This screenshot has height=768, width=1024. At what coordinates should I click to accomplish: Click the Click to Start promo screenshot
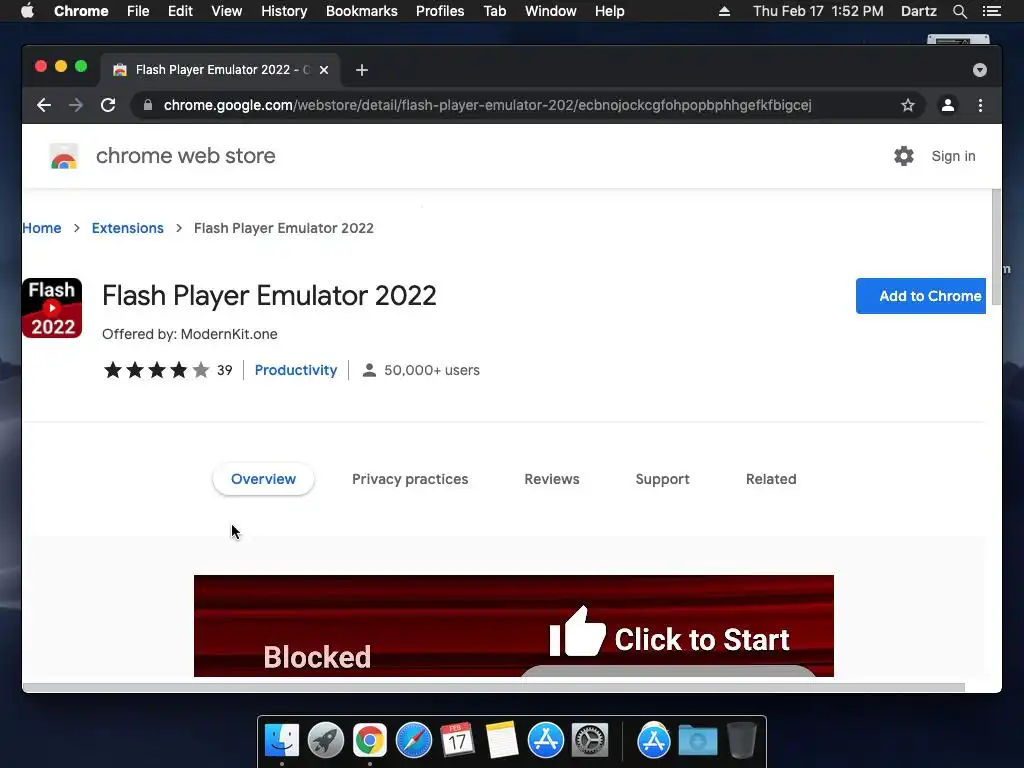[x=514, y=626]
